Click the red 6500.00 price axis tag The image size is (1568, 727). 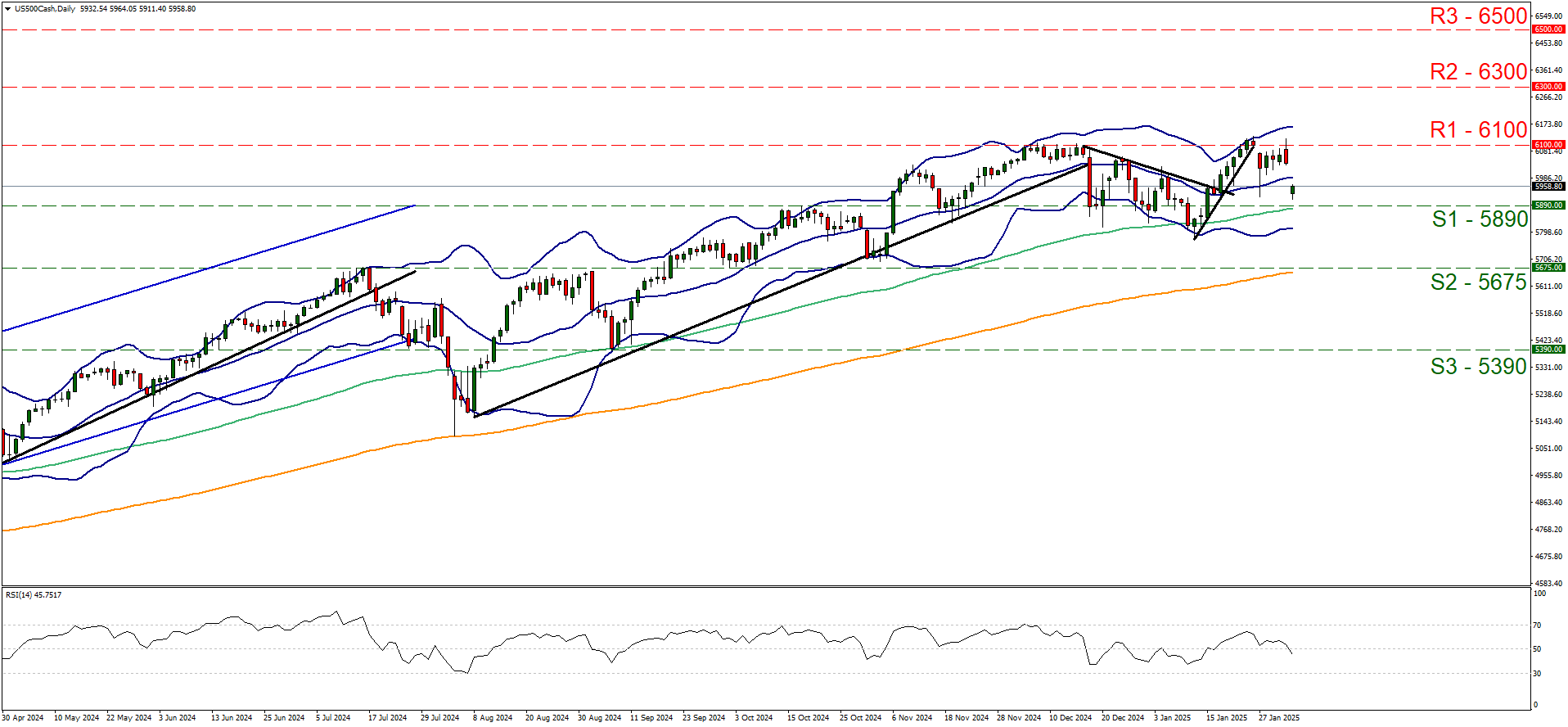click(x=1548, y=29)
